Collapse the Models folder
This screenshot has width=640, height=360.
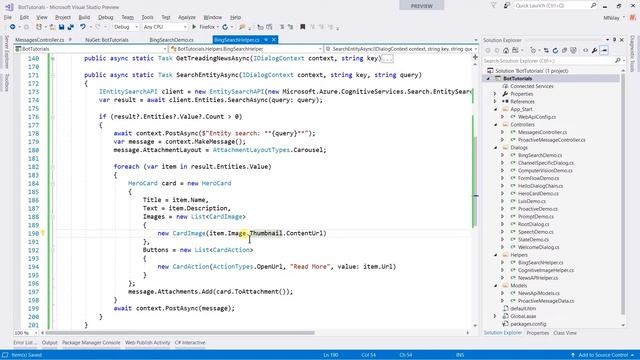click(495, 286)
